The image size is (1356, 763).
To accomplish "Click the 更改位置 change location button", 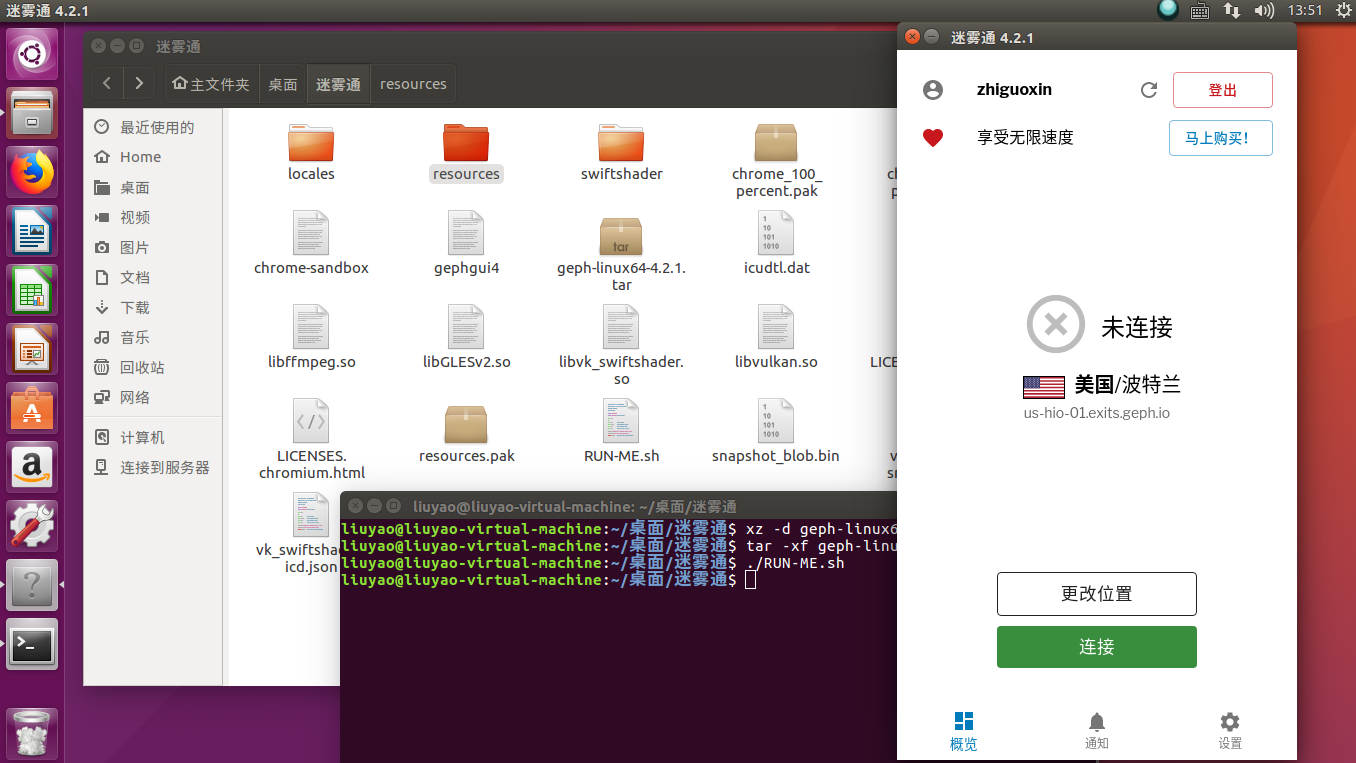I will [1097, 594].
